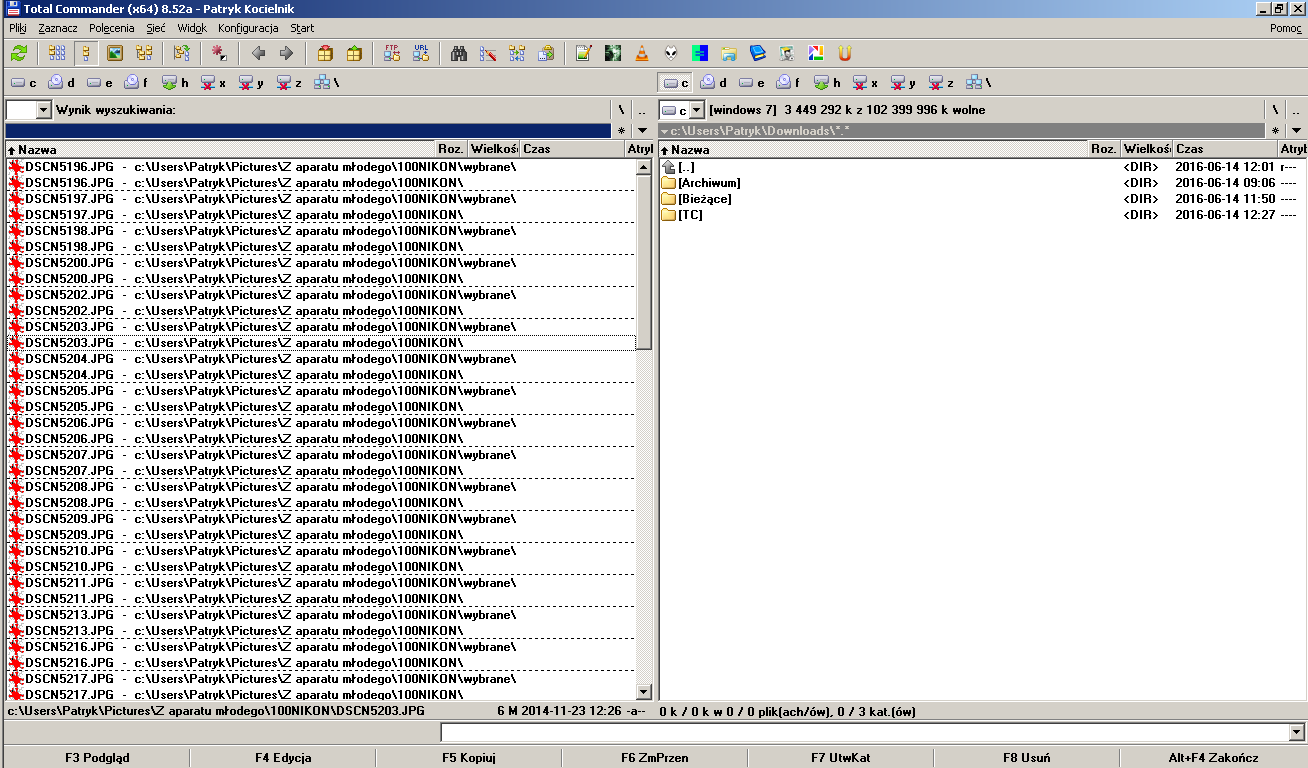1308x768 pixels.
Task: Open Find files binoculars icon
Action: click(x=460, y=53)
